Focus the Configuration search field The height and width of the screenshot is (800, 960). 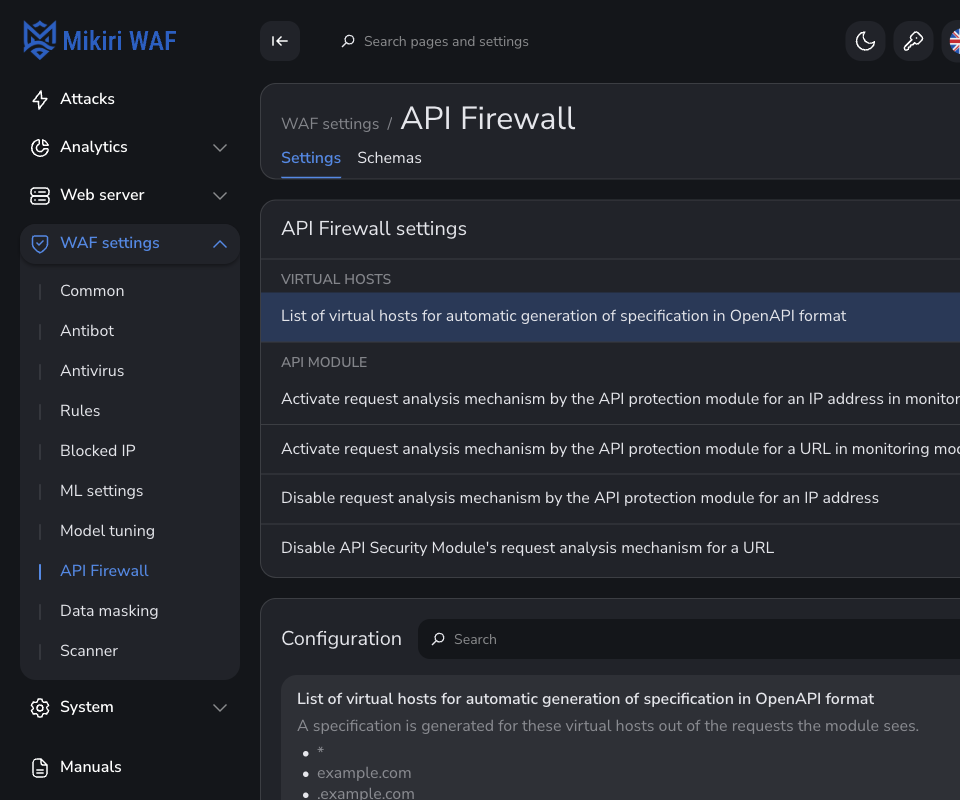(689, 639)
